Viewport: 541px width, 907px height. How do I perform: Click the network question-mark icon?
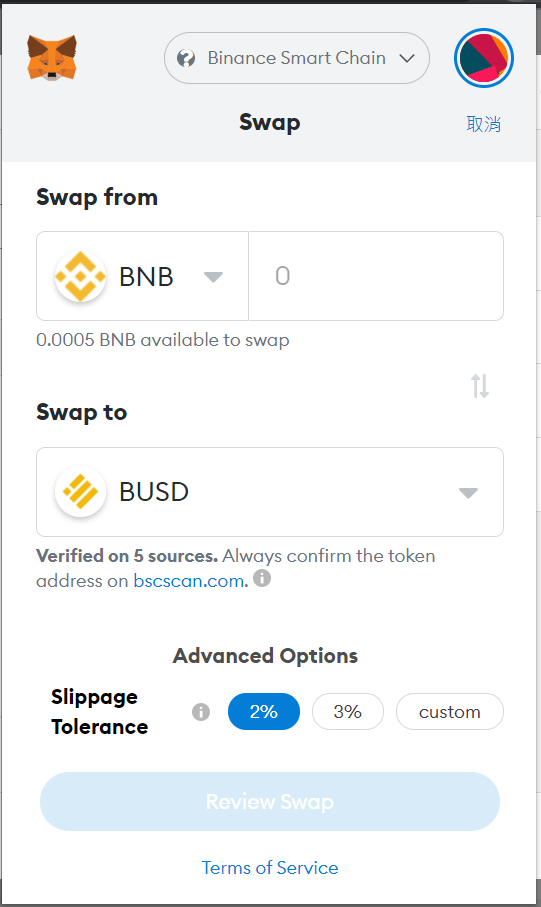186,58
